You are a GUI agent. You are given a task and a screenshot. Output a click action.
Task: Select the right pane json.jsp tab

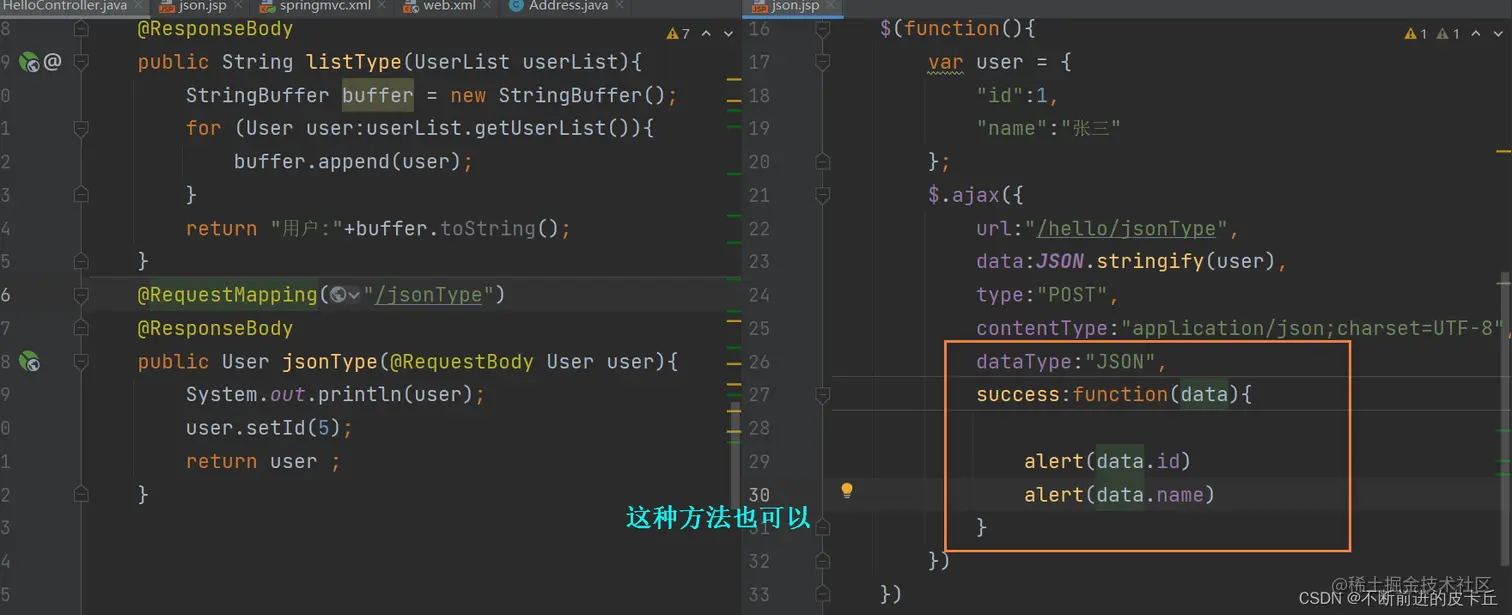(x=795, y=6)
